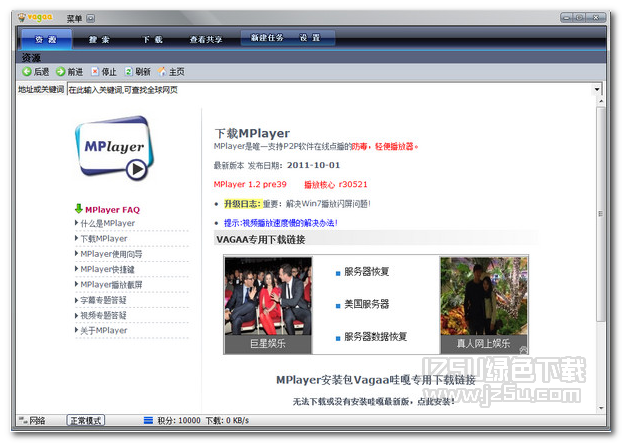The image size is (622, 443).
Task: Open the 服务器恢复 ad link
Action: pyautogui.click(x=367, y=272)
